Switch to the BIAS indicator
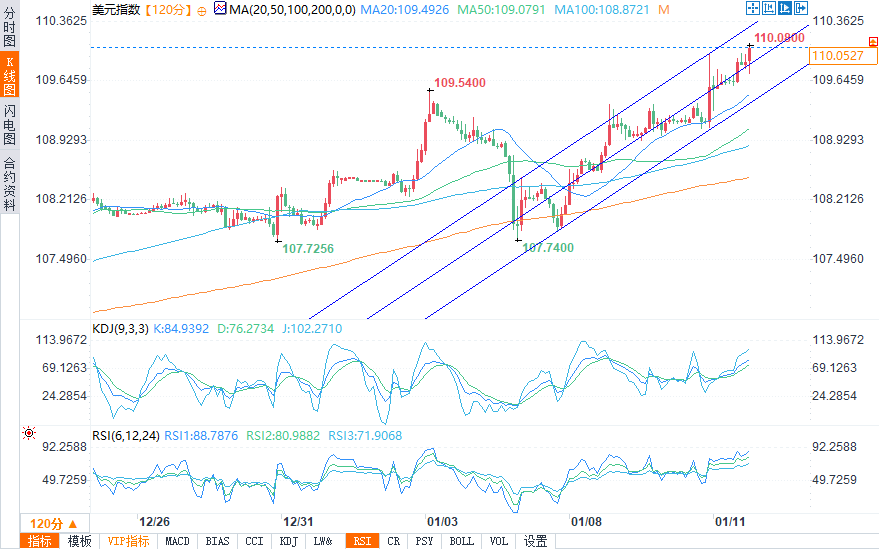The width and height of the screenshot is (879, 549). pos(217,541)
